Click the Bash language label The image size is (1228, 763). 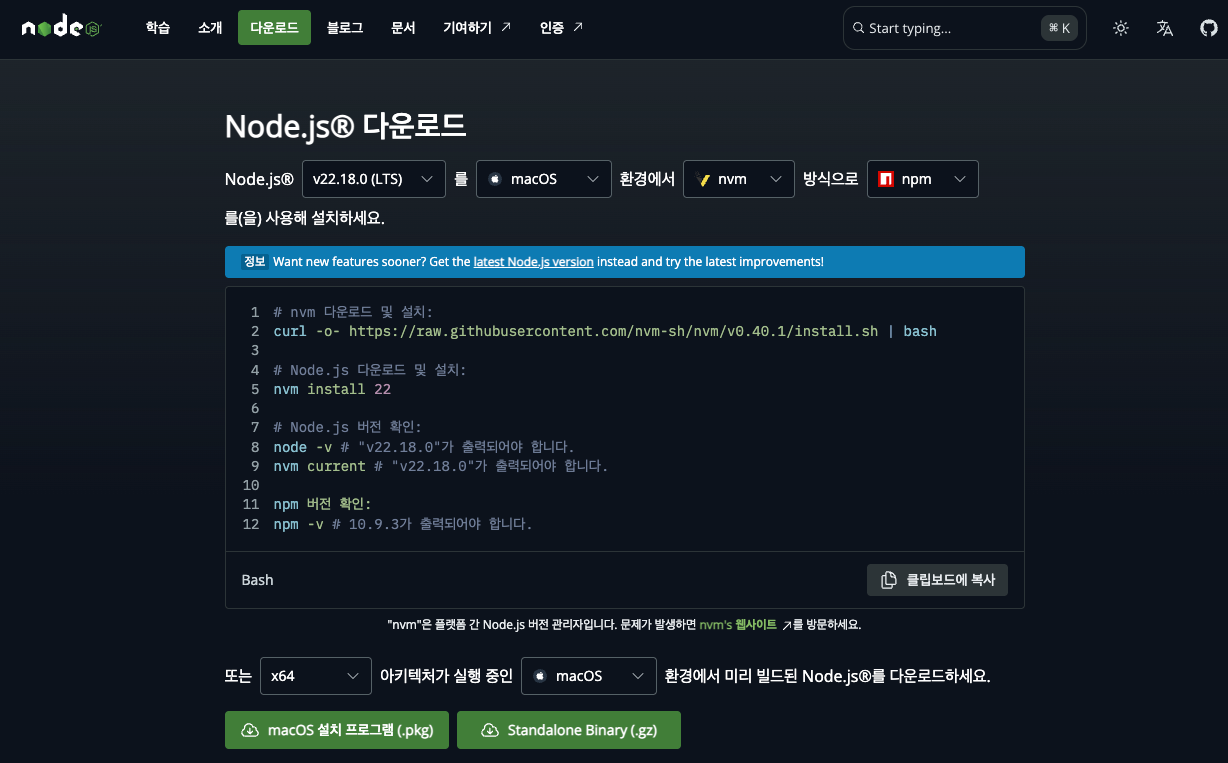tap(257, 580)
